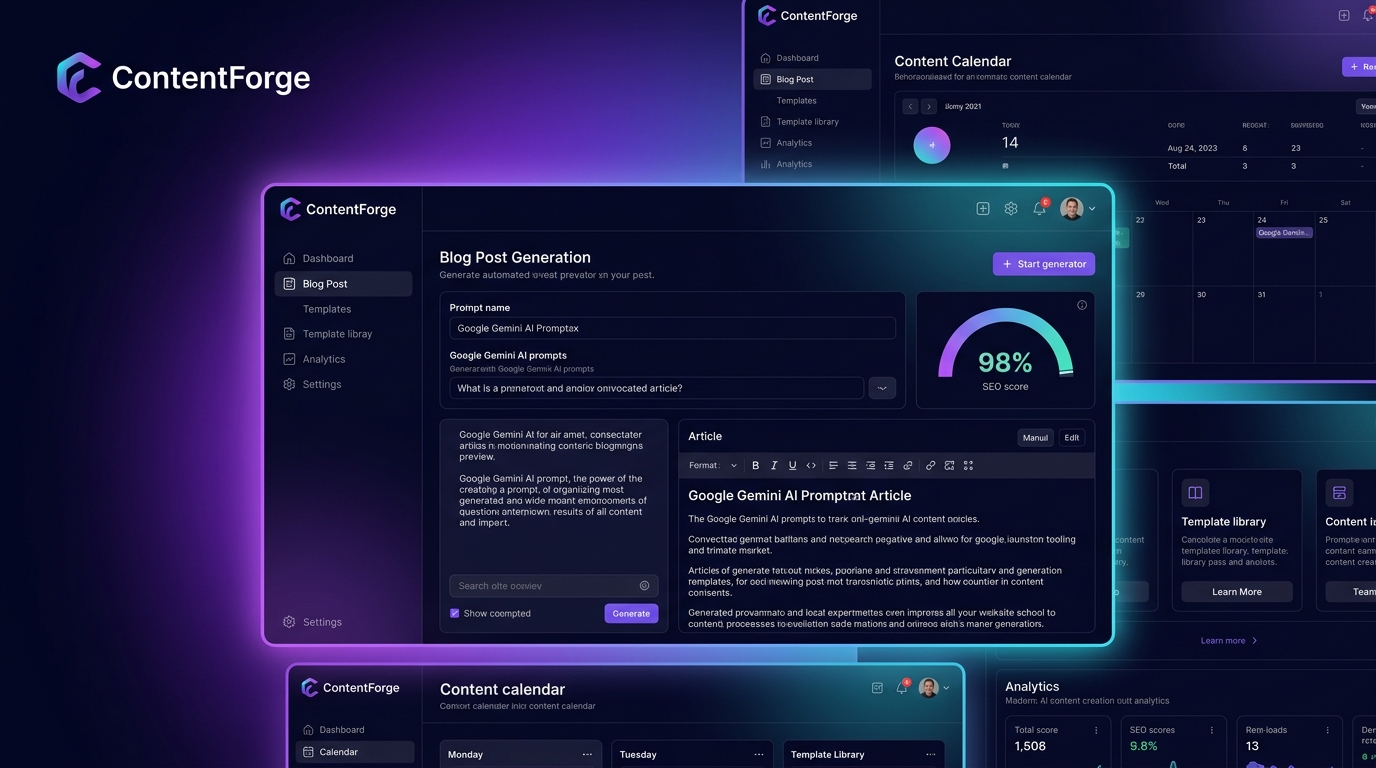Screen dimensions: 1376x768
Task: Select Calendar in the lower window's sidebar
Action: [x=356, y=752]
